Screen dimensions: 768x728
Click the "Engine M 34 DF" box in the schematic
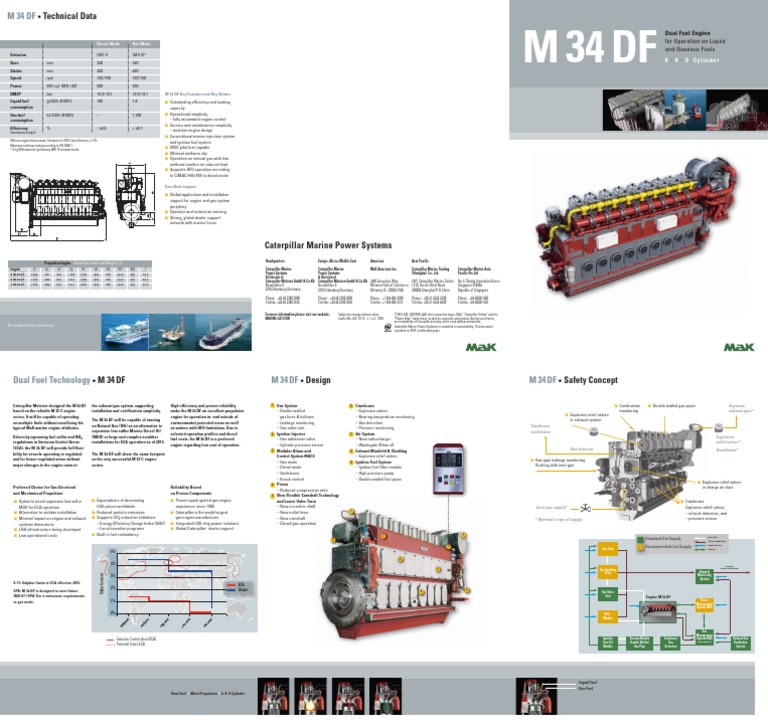[x=658, y=612]
